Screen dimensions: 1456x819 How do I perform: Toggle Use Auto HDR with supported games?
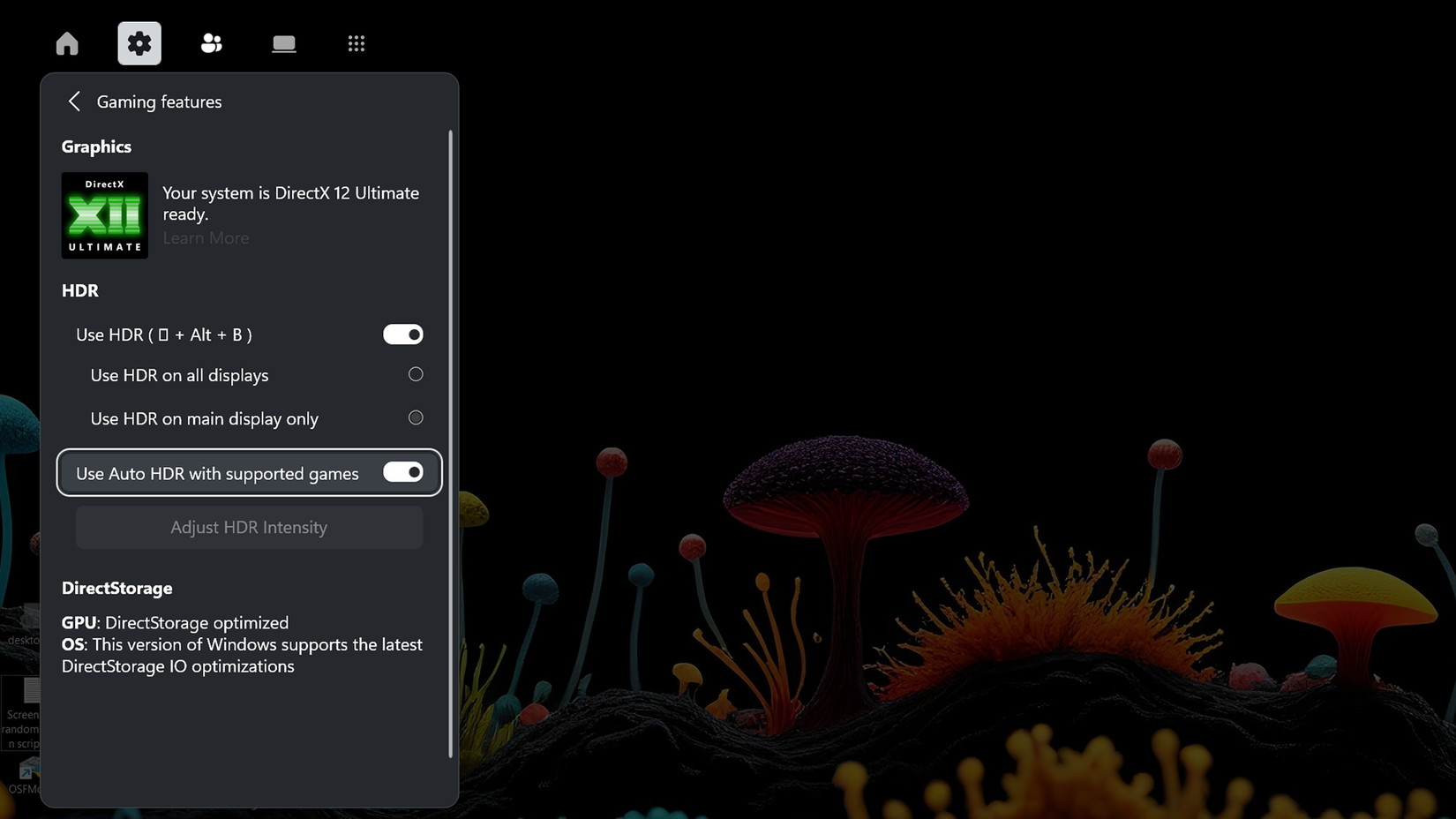click(x=402, y=472)
